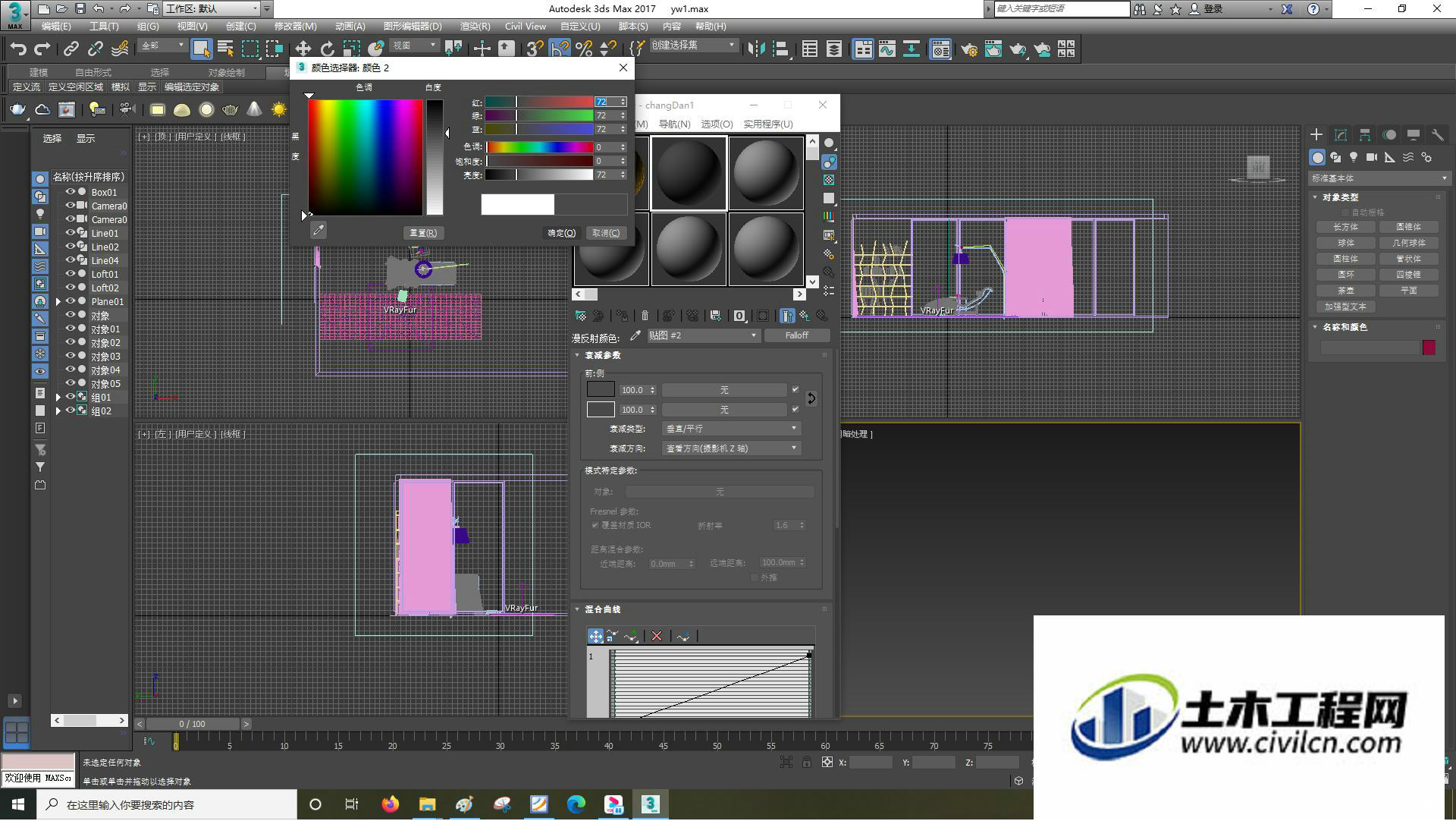Screen dimensions: 1456x821
Task: Select Cameras category in Create panel
Action: 1372,157
